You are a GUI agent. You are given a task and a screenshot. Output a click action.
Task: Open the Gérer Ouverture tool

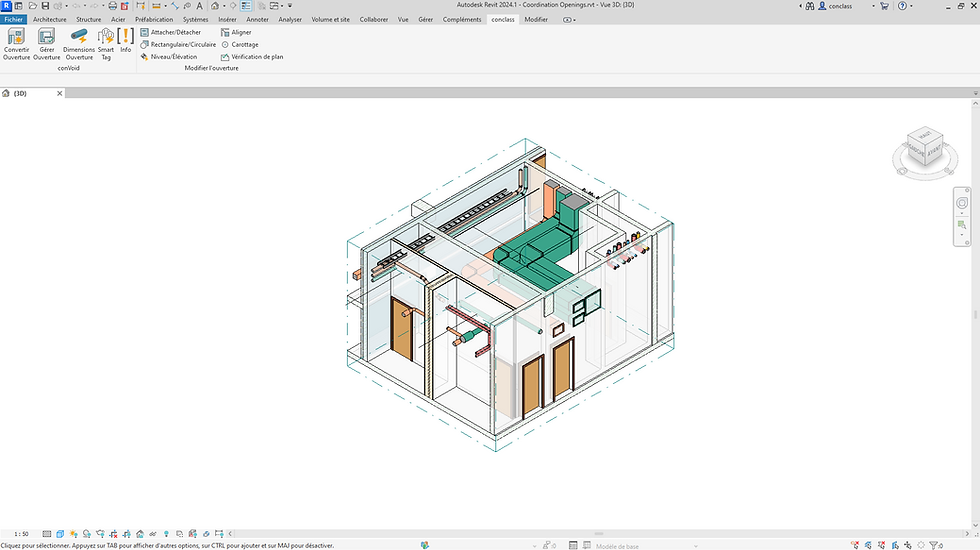[x=47, y=44]
